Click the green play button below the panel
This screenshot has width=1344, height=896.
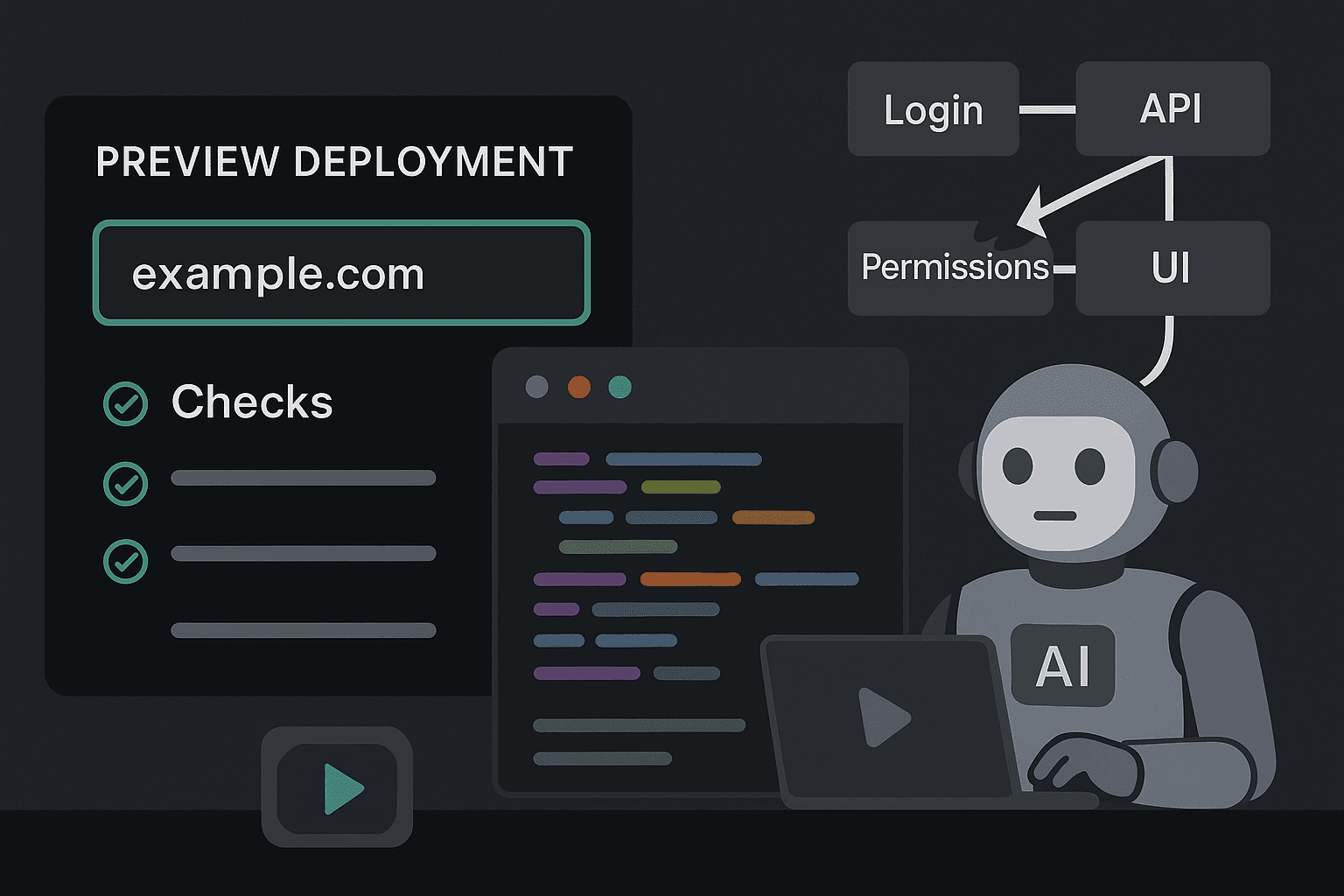pyautogui.click(x=337, y=787)
